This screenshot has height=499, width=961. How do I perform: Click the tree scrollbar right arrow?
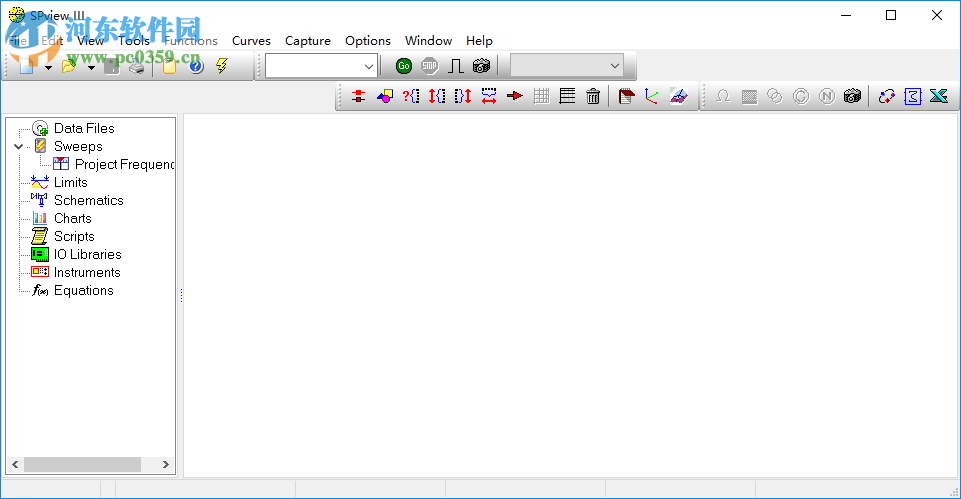(x=165, y=465)
